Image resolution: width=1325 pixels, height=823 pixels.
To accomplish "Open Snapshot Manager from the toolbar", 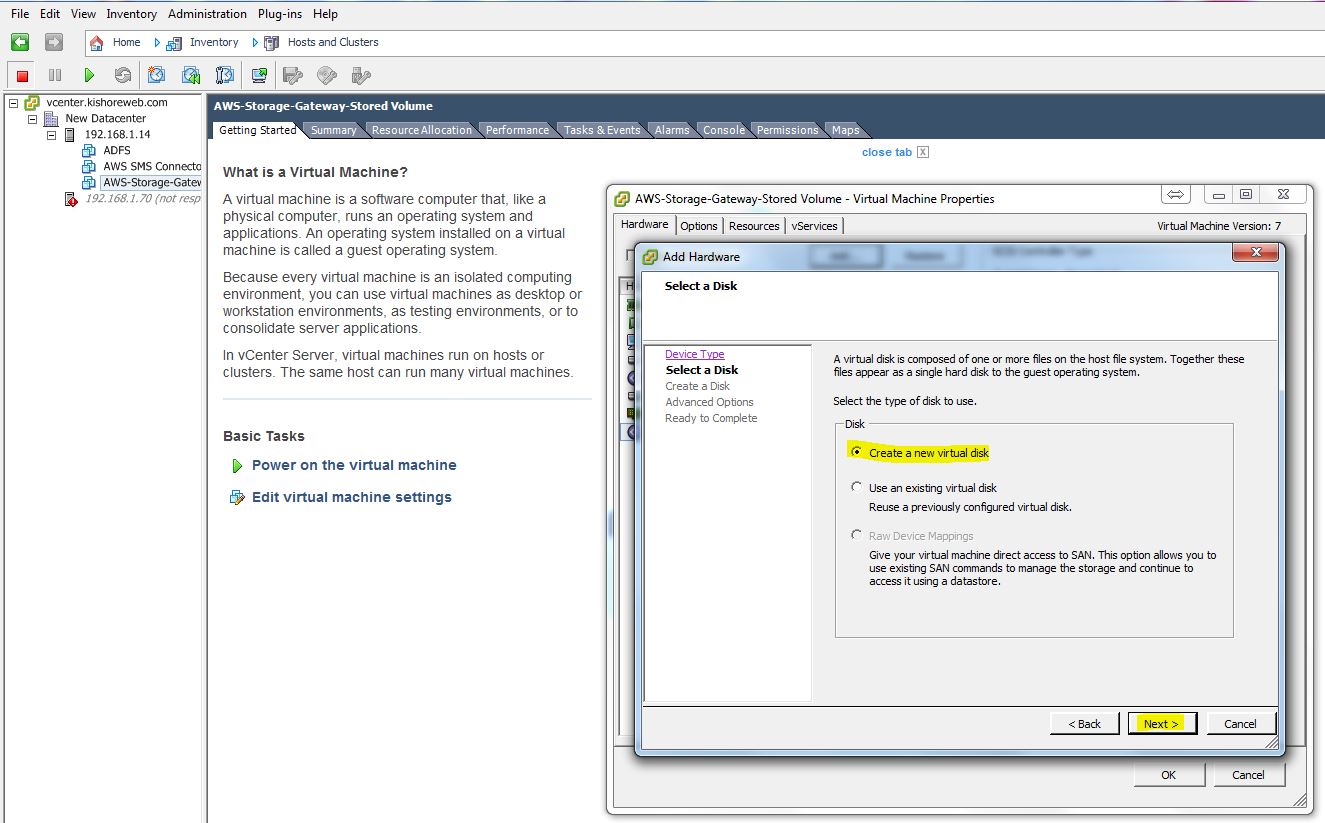I will pyautogui.click(x=225, y=75).
